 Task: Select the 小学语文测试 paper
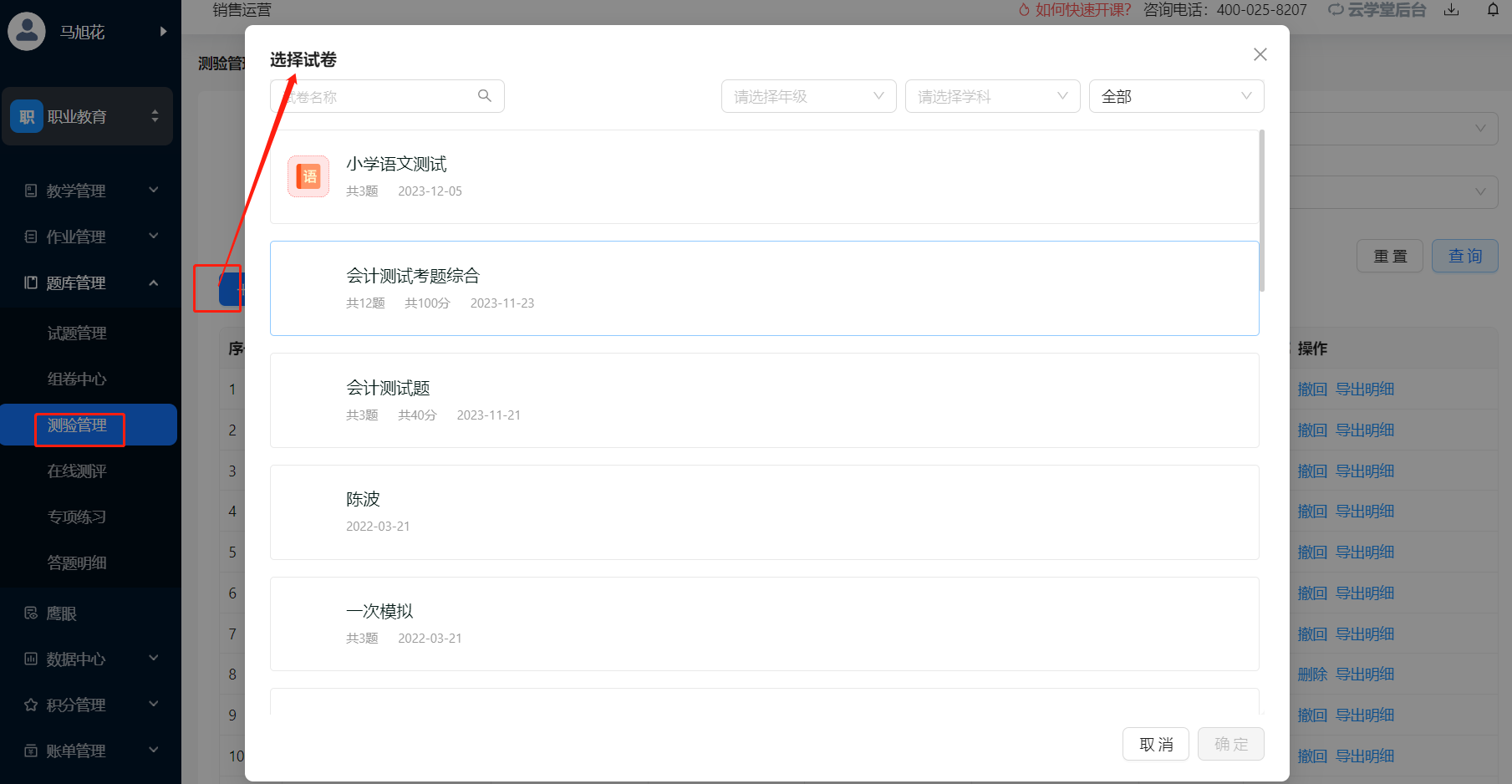(764, 176)
